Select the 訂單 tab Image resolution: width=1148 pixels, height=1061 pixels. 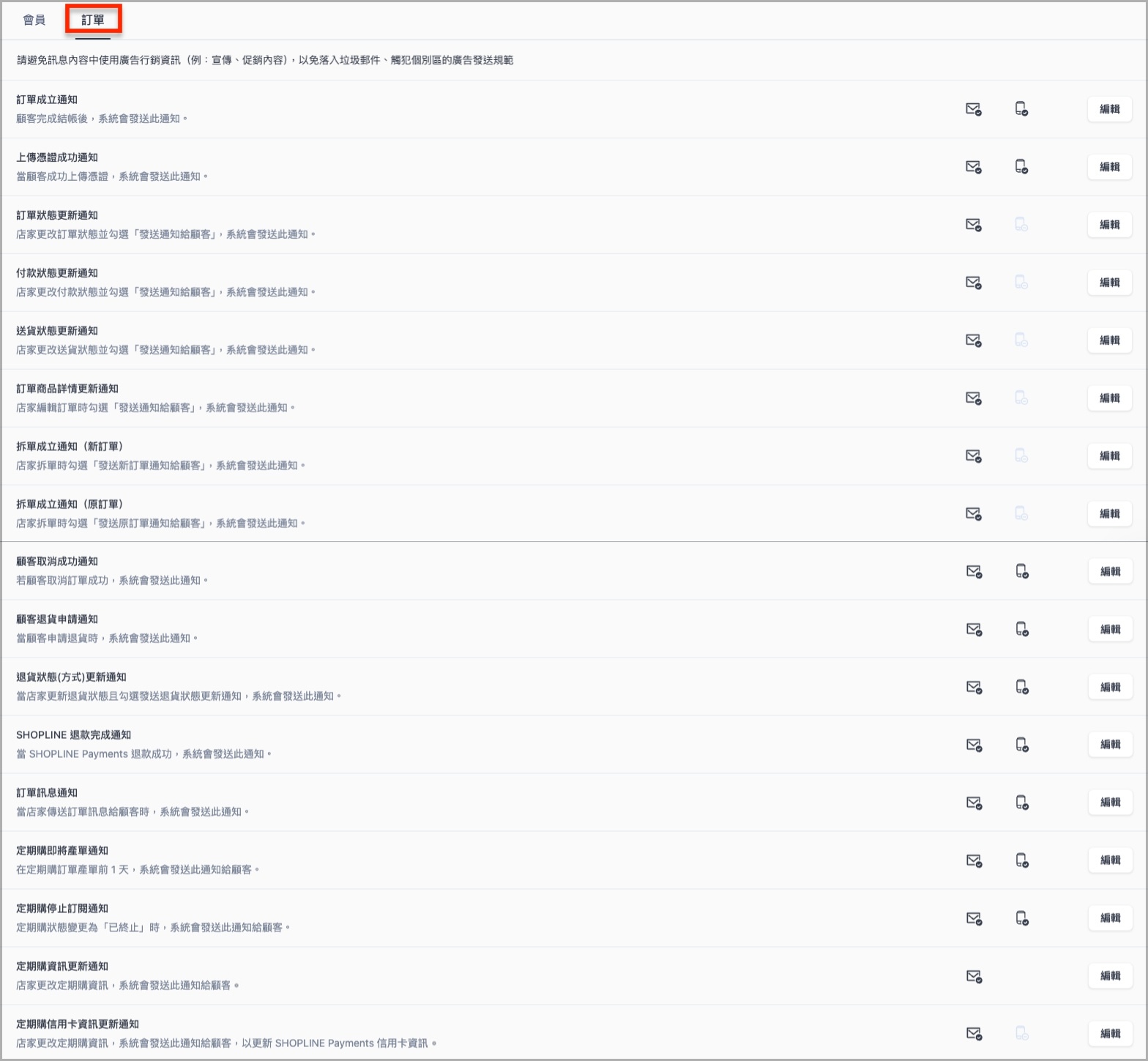(x=93, y=20)
